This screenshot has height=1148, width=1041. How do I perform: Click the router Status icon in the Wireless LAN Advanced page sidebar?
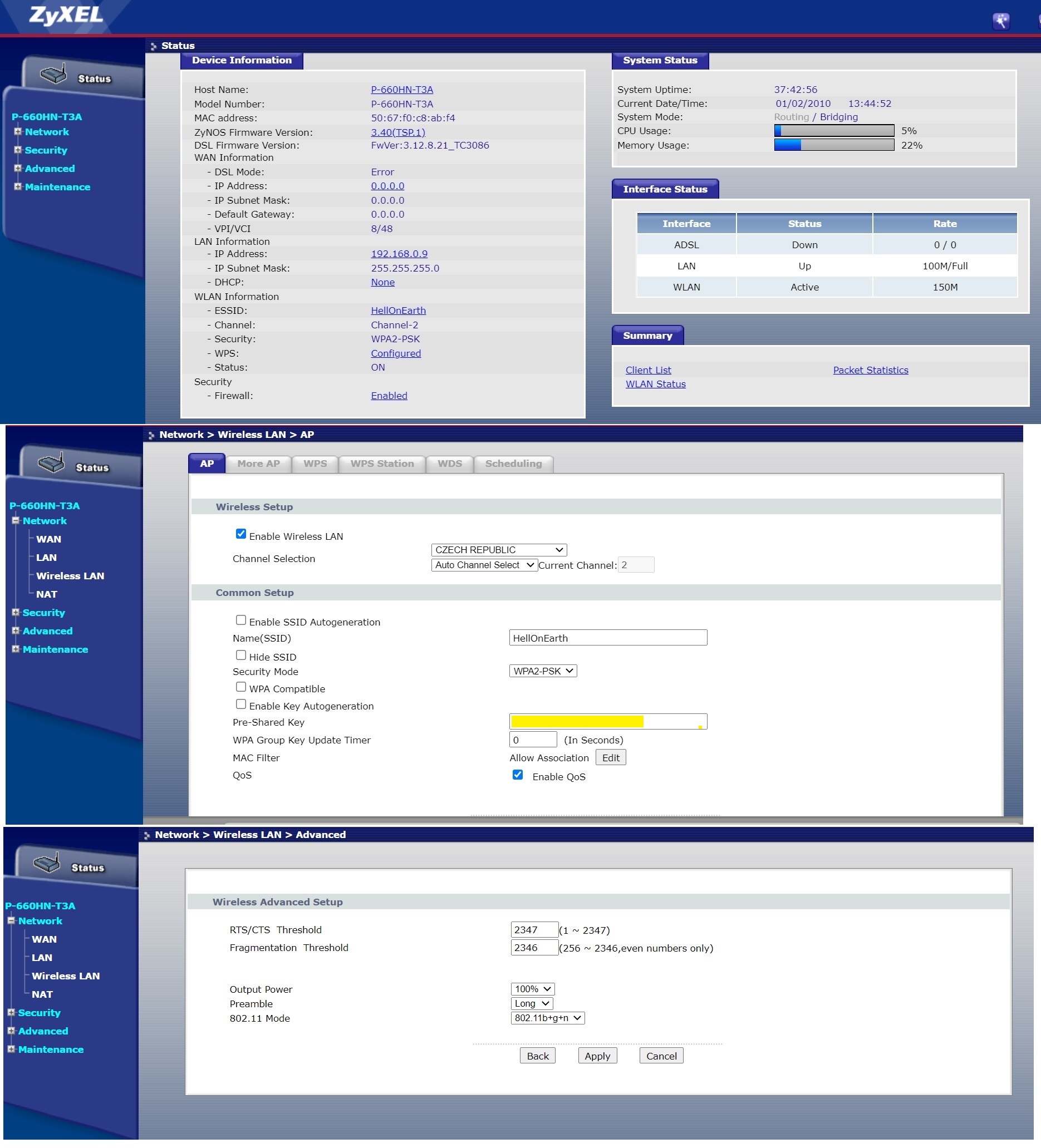tap(47, 864)
